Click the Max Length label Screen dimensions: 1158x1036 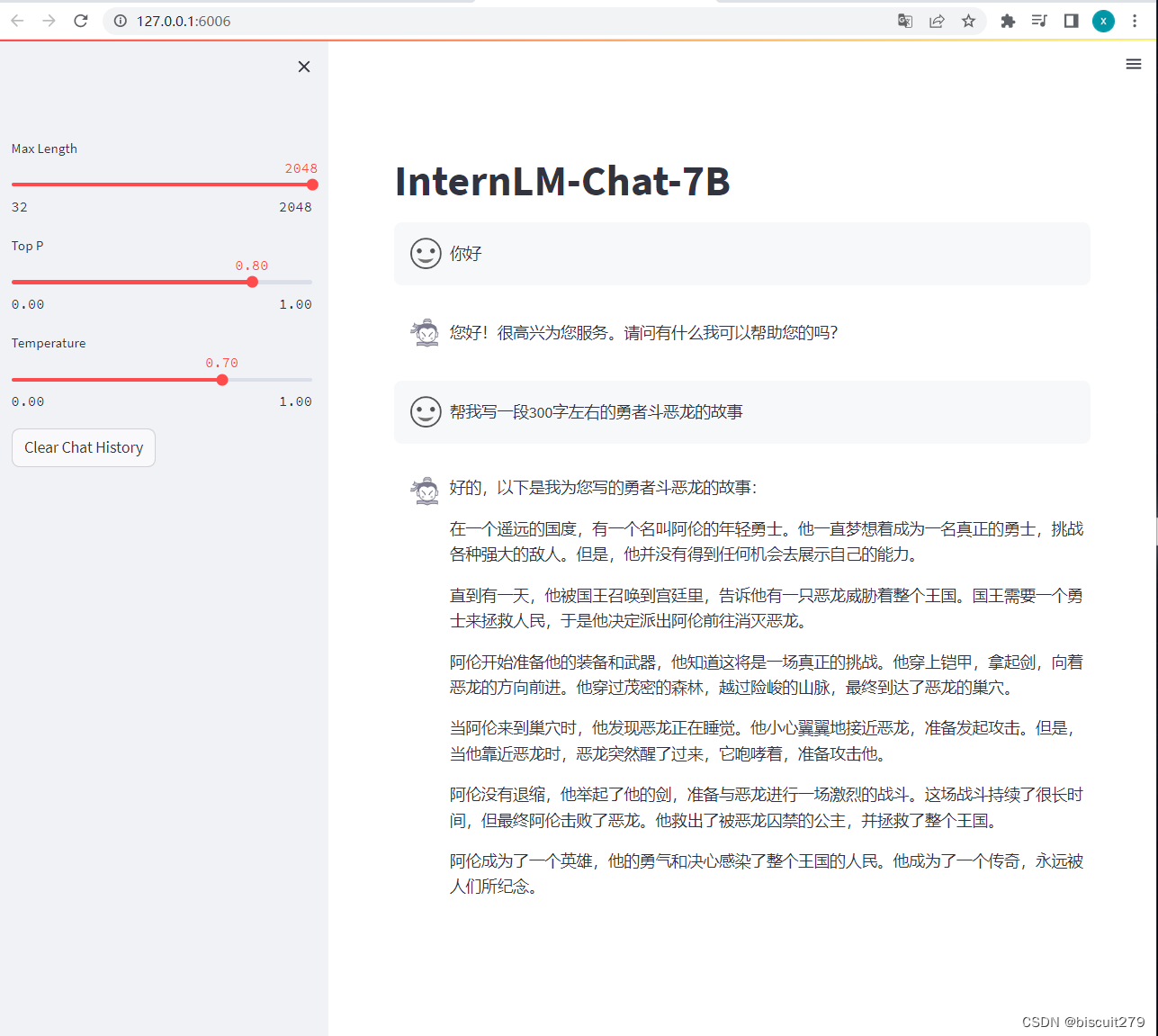coord(44,149)
